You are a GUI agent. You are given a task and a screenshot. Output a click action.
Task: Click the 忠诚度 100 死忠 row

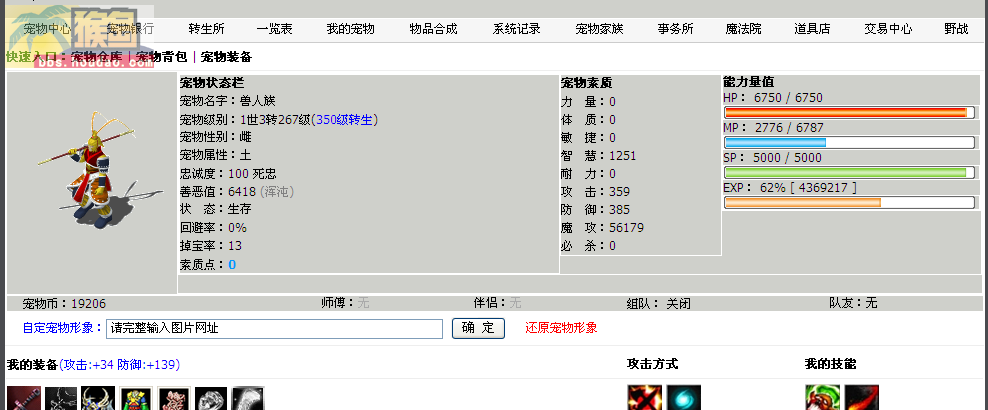coord(228,174)
